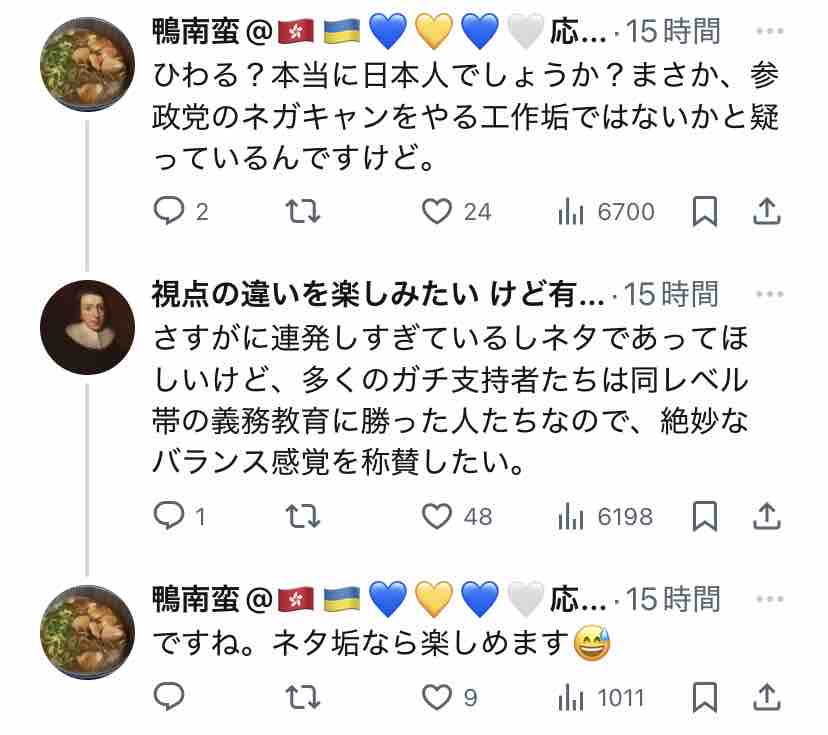Reply to the first tweet with 2 comments
This screenshot has width=828, height=735.
[x=181, y=211]
